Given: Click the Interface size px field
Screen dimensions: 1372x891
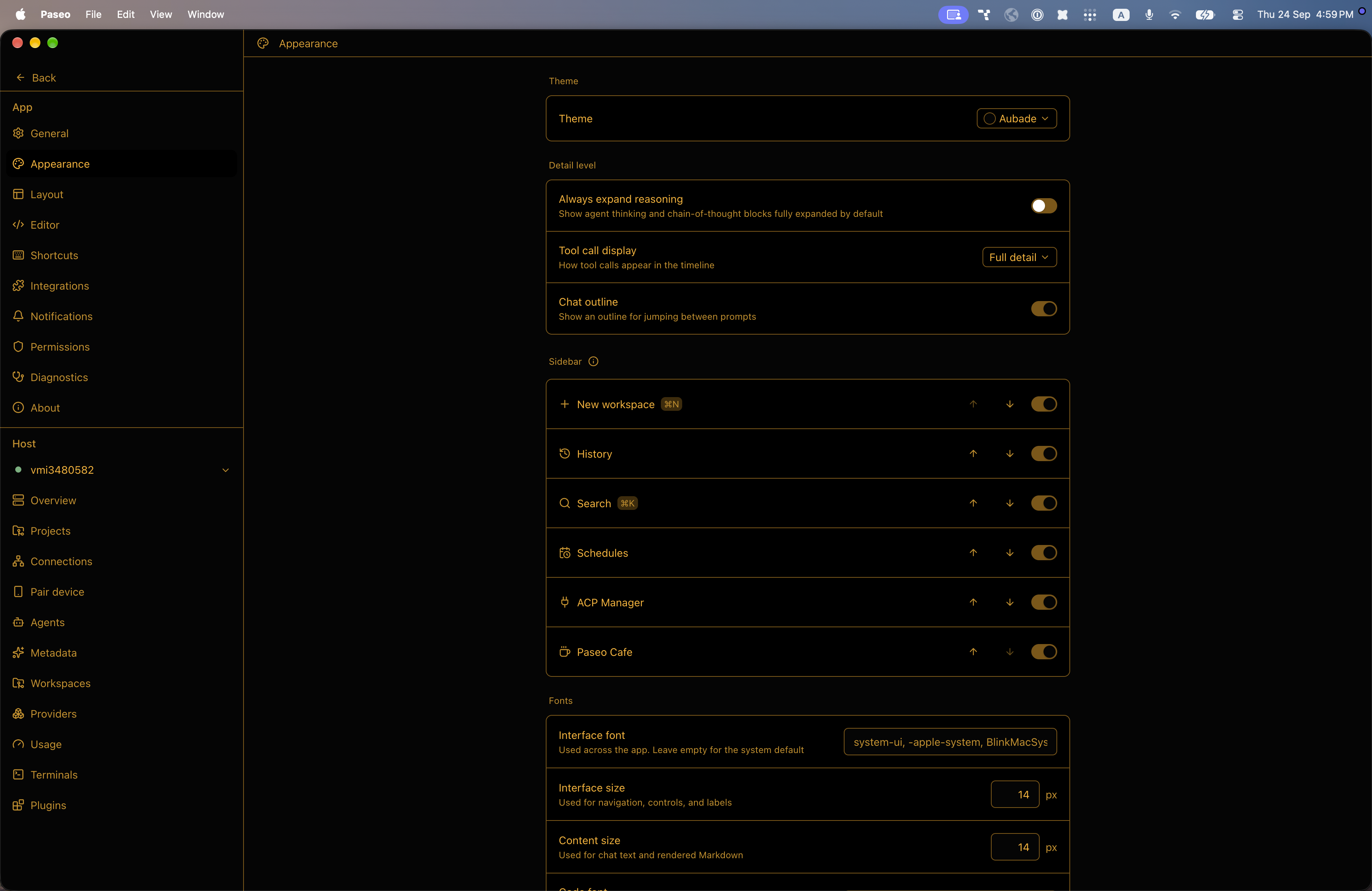Looking at the screenshot, I should pyautogui.click(x=1015, y=795).
